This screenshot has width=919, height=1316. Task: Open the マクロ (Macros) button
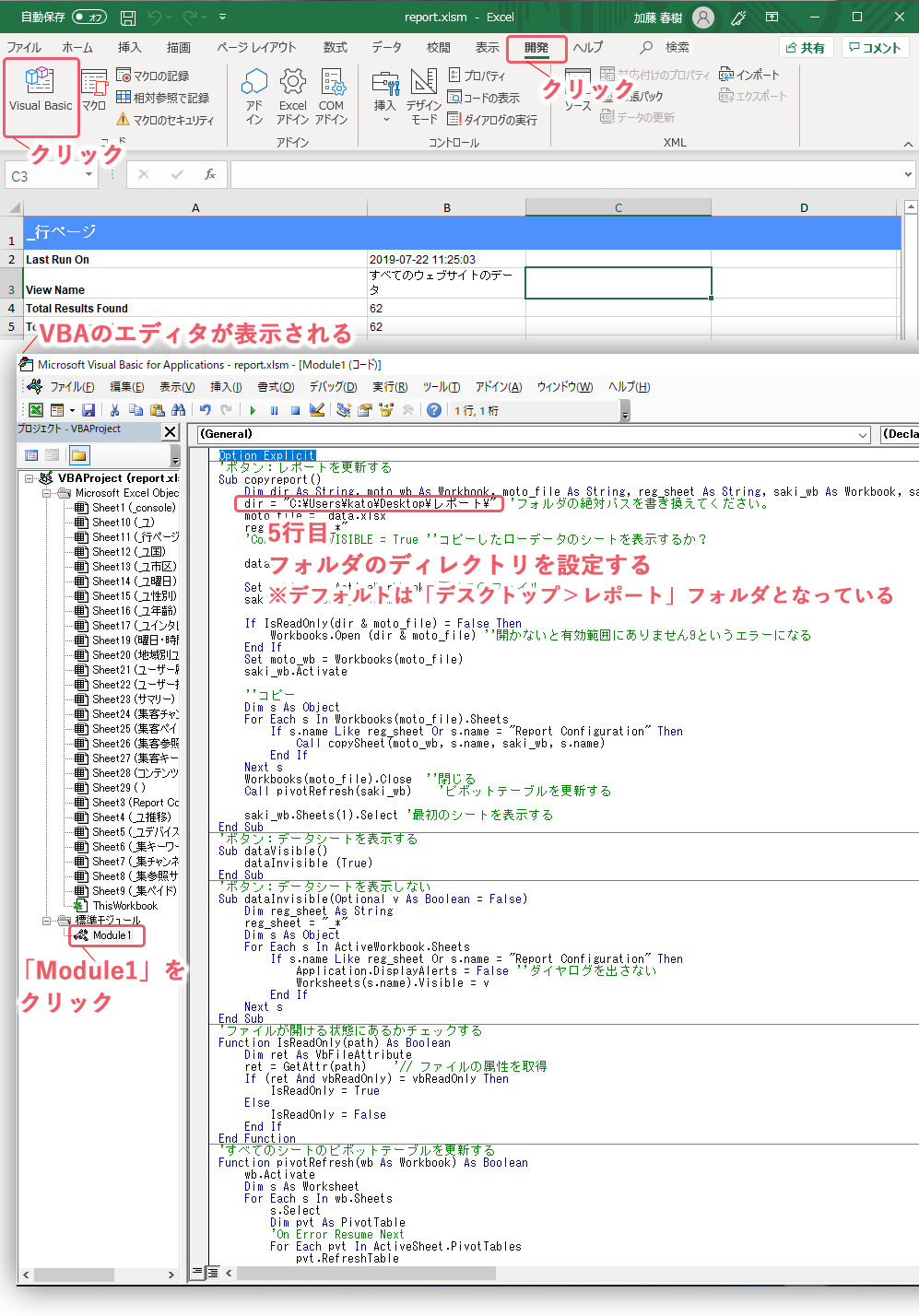pyautogui.click(x=94, y=89)
